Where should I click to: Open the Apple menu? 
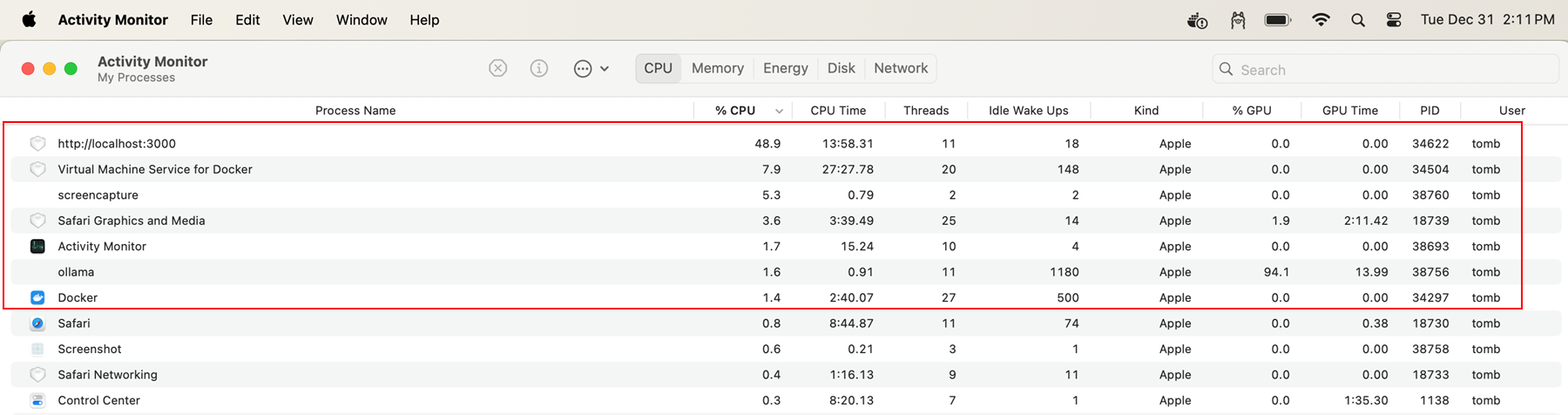[29, 20]
